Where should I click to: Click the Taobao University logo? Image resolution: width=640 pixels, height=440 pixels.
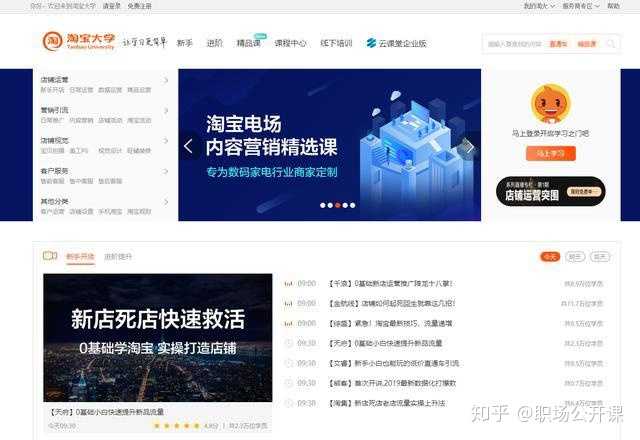[x=79, y=41]
